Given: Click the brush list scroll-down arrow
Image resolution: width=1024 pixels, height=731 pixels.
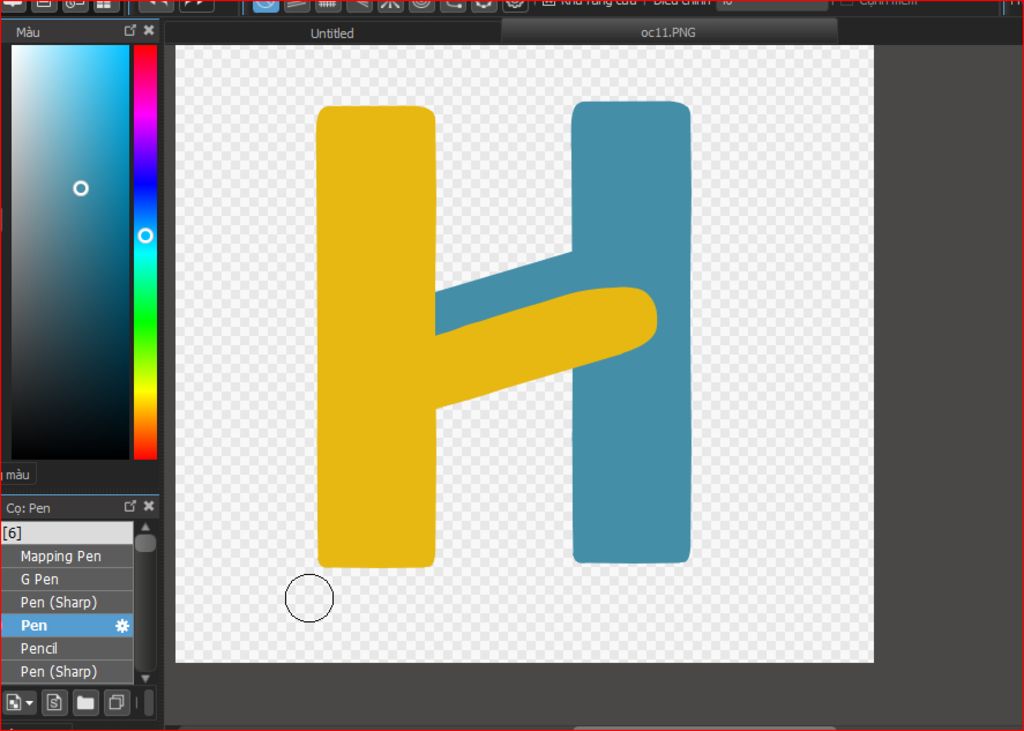Looking at the screenshot, I should (146, 678).
